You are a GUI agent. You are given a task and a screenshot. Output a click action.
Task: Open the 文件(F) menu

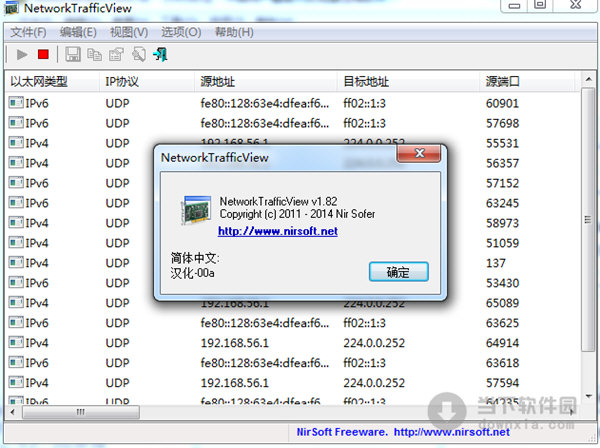[28, 32]
